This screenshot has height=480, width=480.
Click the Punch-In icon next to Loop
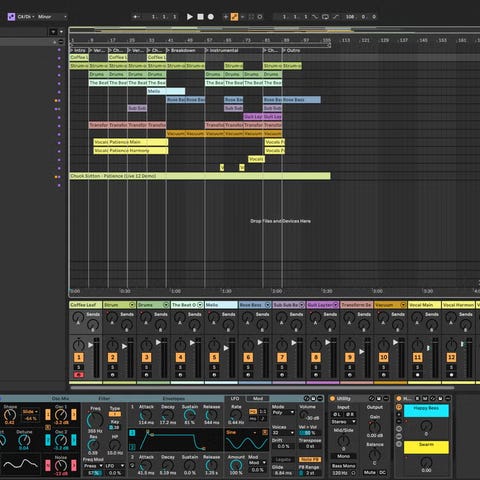coord(315,17)
